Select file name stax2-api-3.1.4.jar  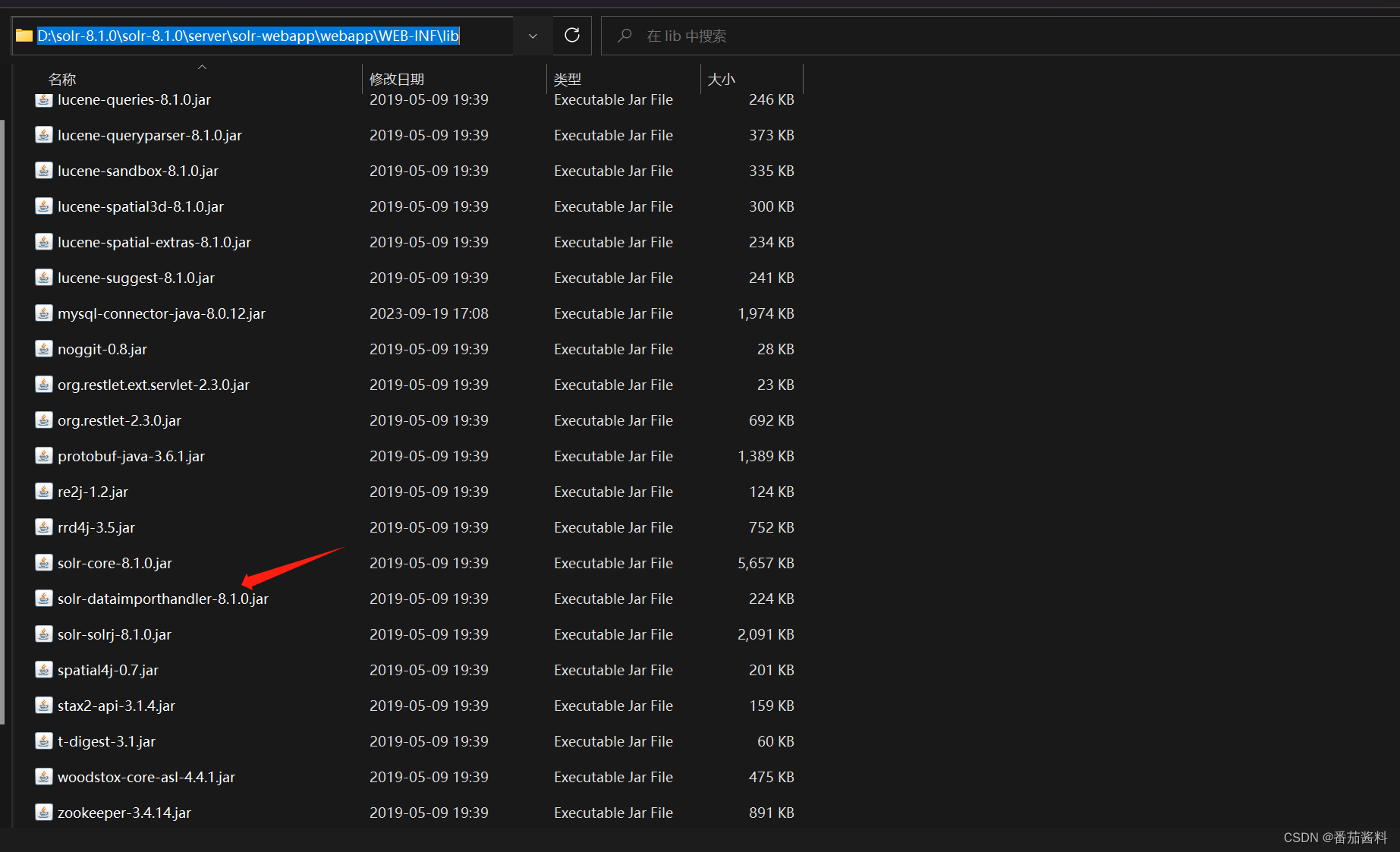117,706
